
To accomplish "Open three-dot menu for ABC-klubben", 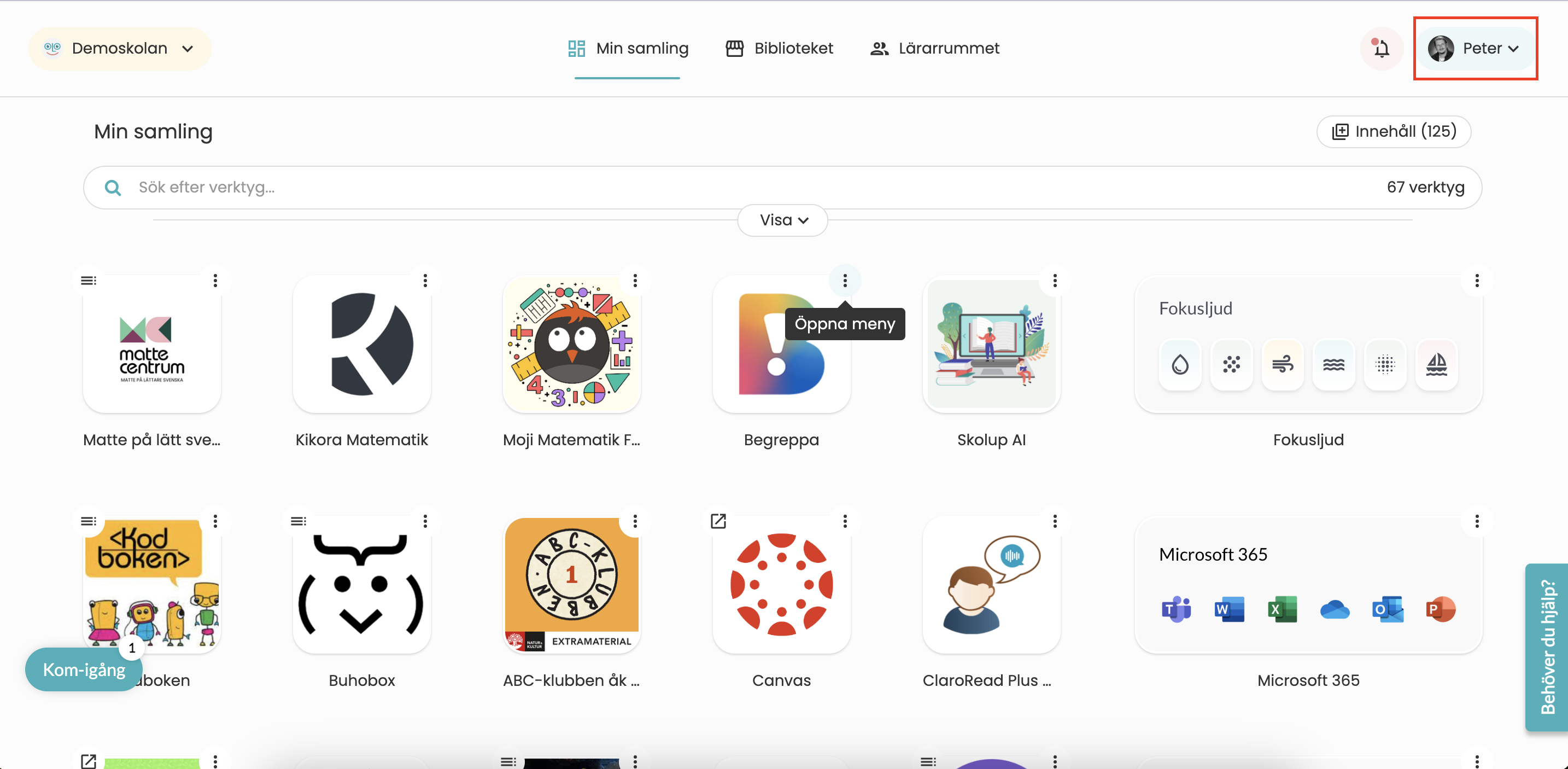I will coord(635,521).
